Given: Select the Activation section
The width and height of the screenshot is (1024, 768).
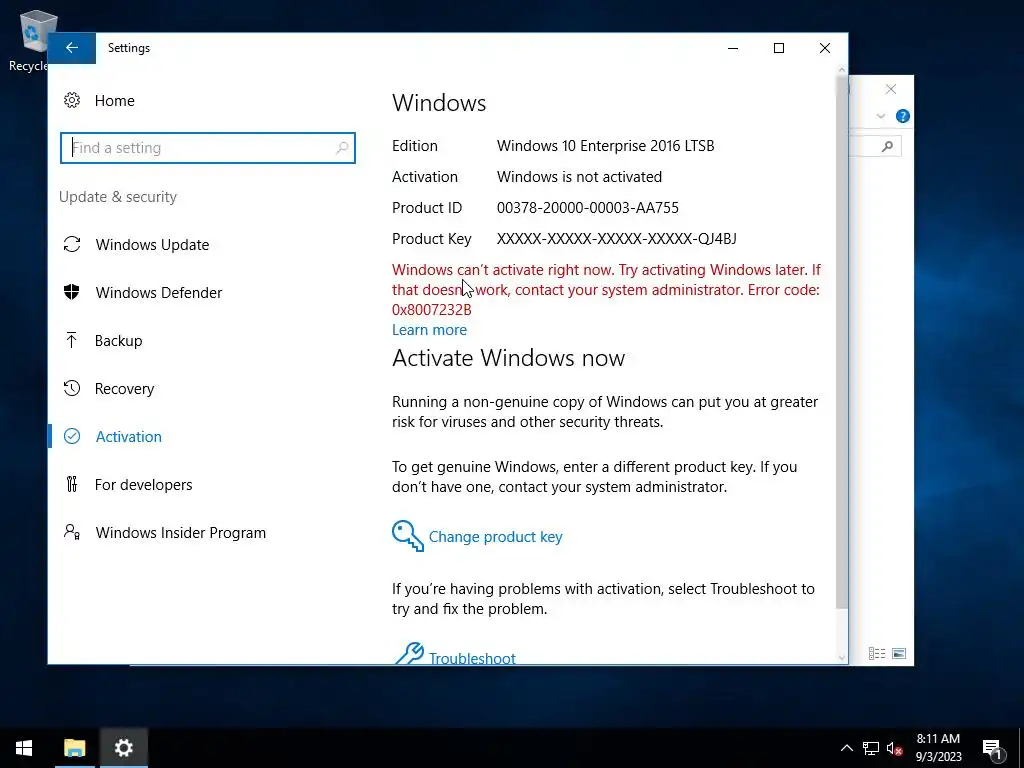Looking at the screenshot, I should click(129, 437).
